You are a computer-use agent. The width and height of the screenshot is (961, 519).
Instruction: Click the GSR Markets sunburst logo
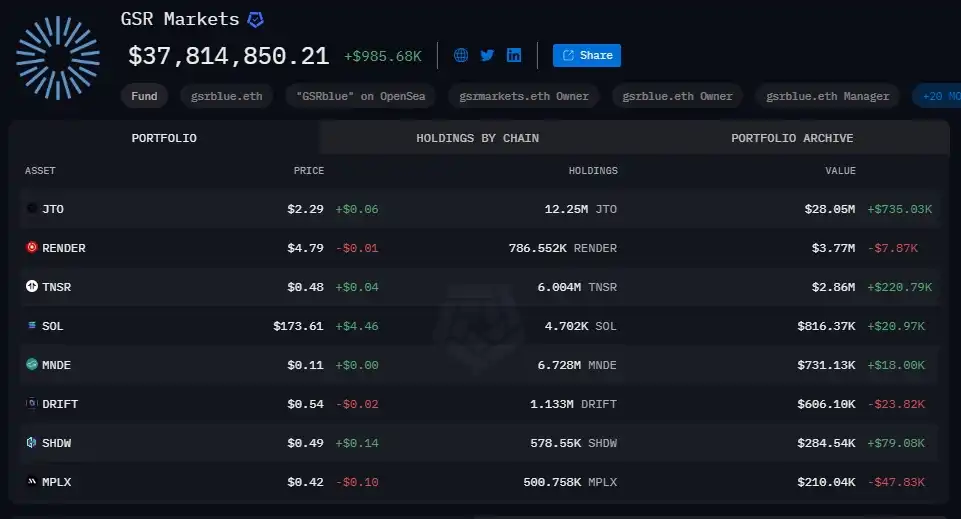pos(58,58)
